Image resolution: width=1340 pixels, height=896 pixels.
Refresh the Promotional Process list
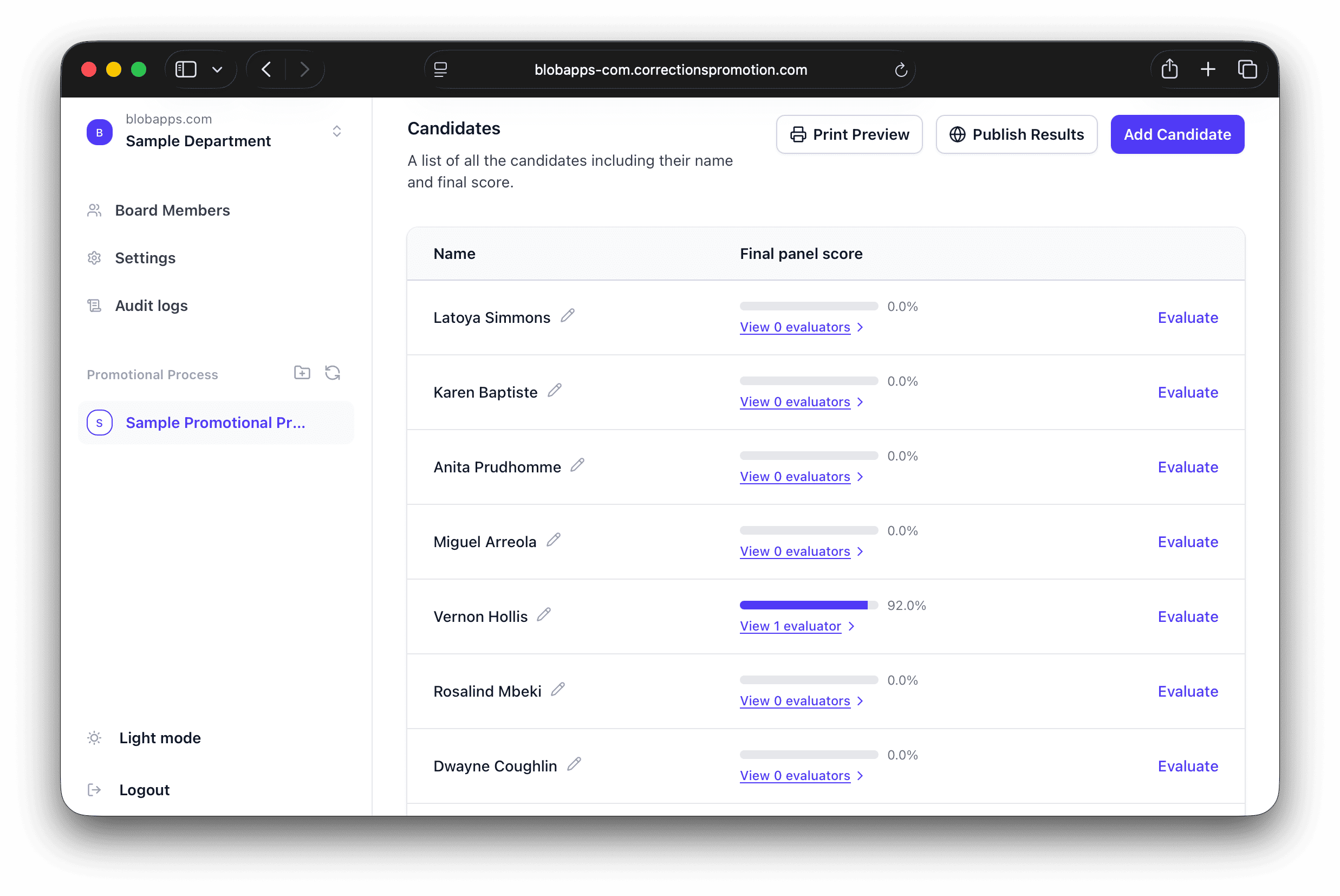(x=333, y=373)
